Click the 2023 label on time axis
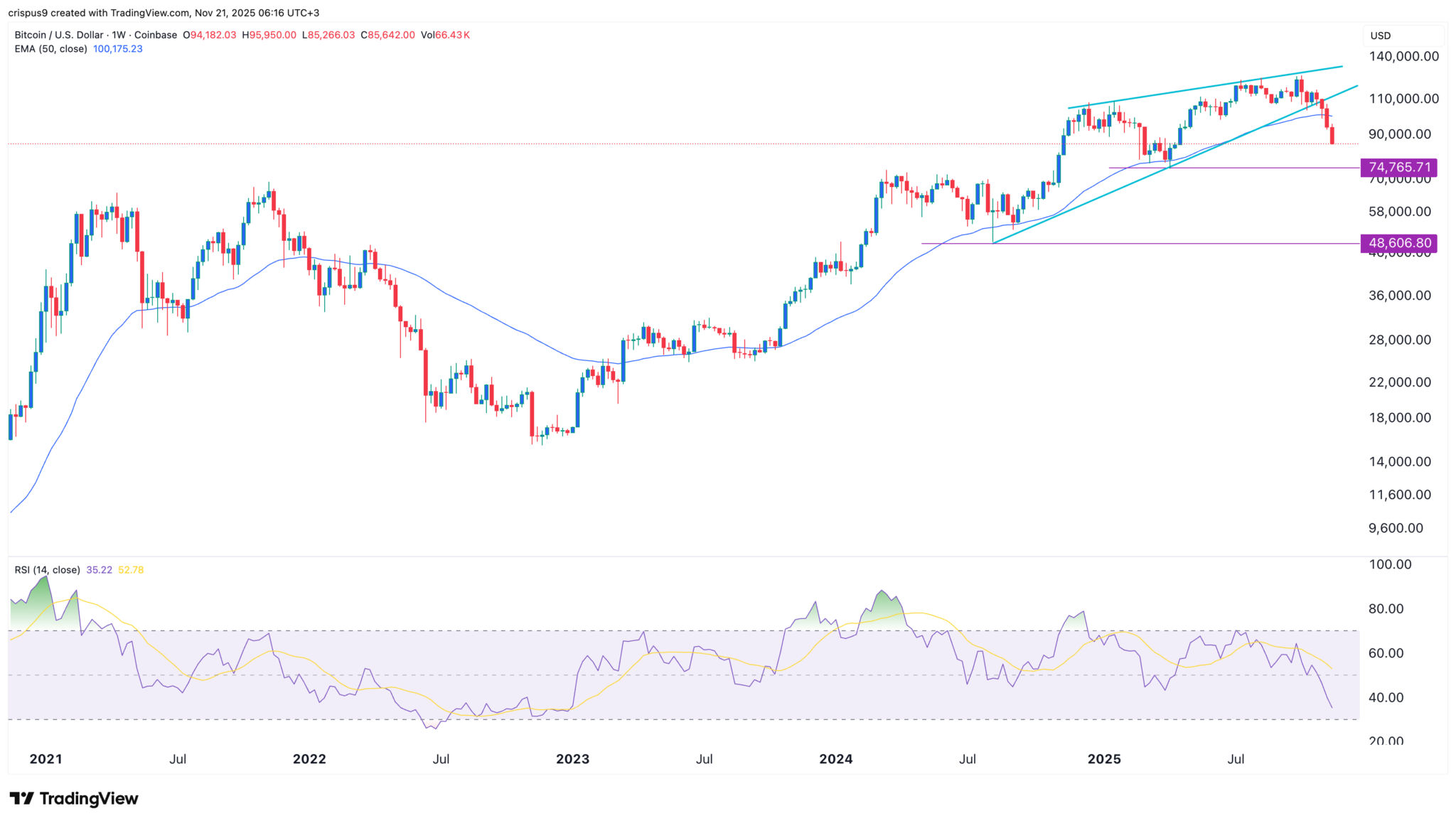Screen dimensions: 1456x823 click(572, 759)
